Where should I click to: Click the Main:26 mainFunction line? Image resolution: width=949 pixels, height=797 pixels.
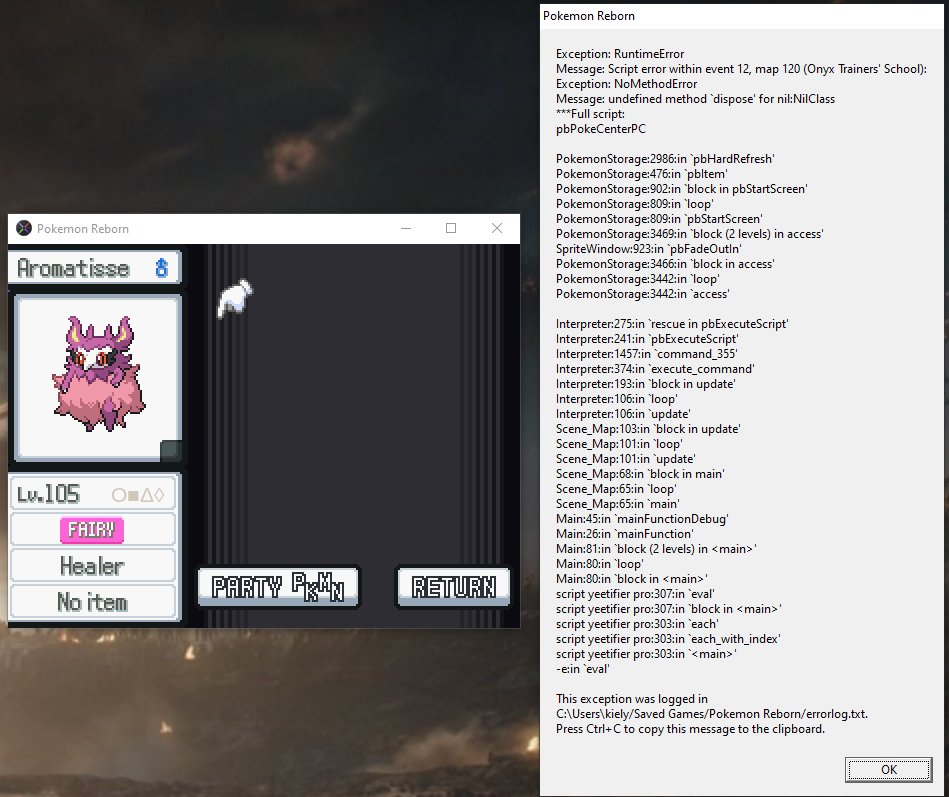coord(625,534)
